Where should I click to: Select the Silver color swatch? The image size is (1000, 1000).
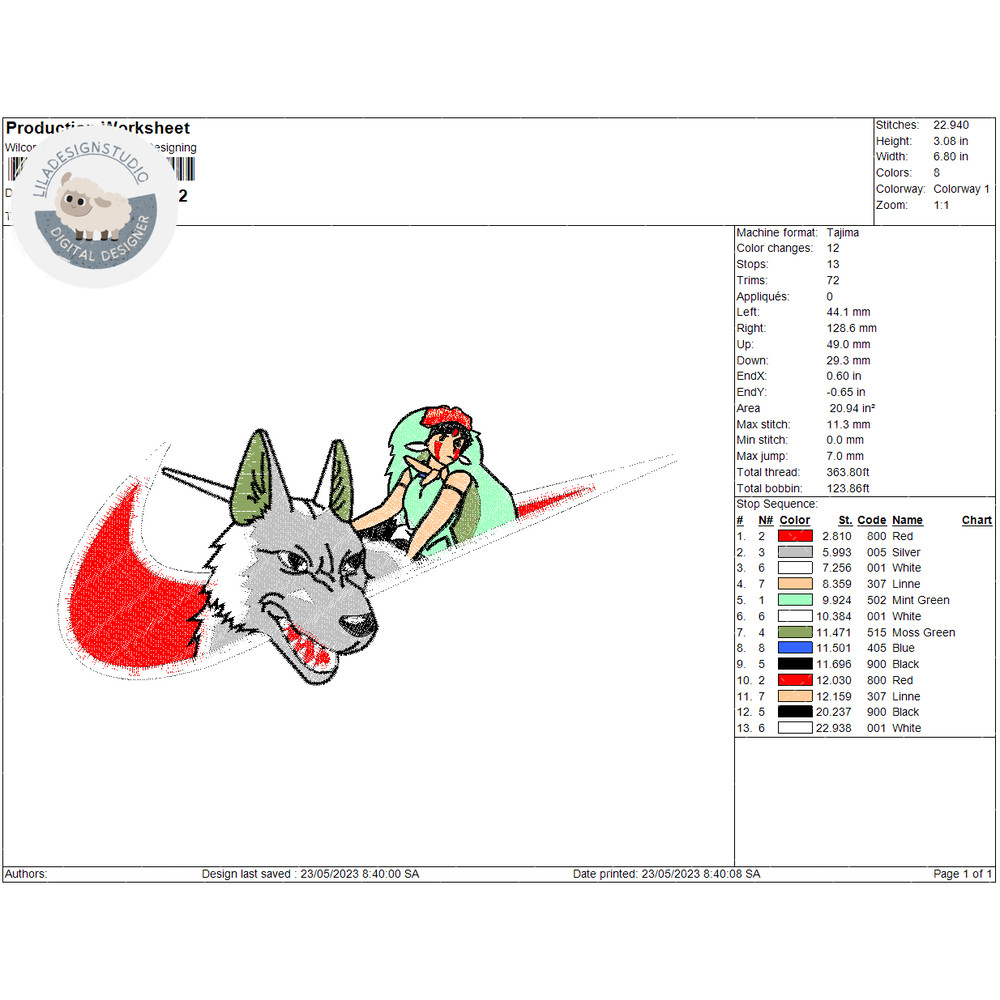point(795,552)
